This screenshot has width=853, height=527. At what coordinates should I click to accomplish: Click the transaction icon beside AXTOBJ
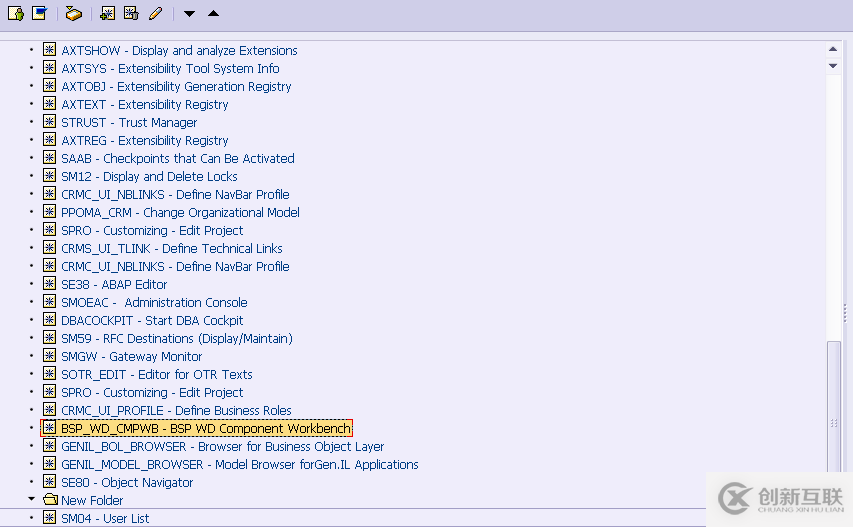coord(50,85)
